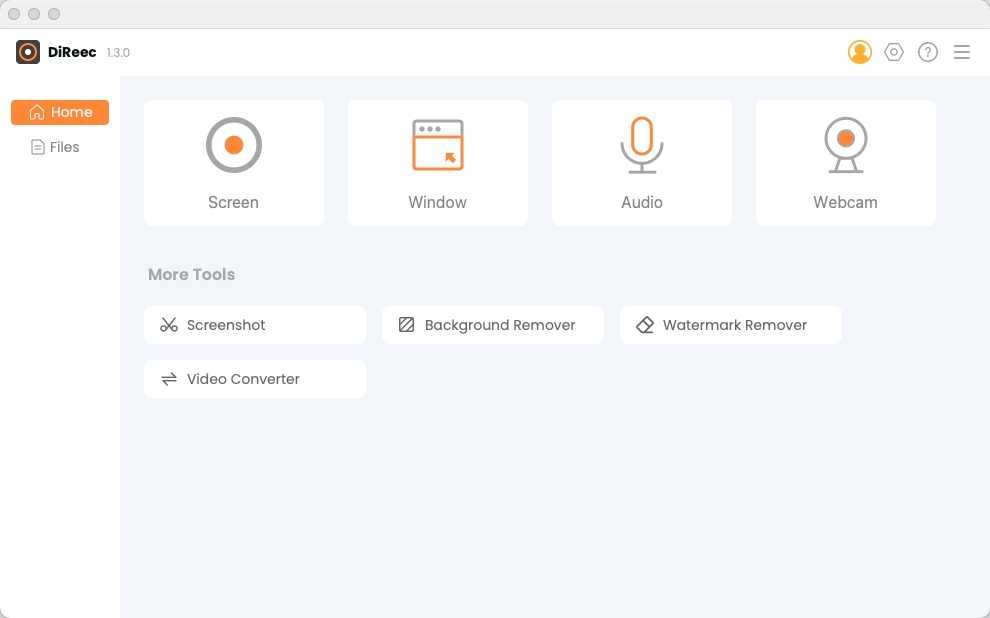The image size is (990, 618).
Task: Click the scissors icon beside Screenshot
Action: point(169,325)
